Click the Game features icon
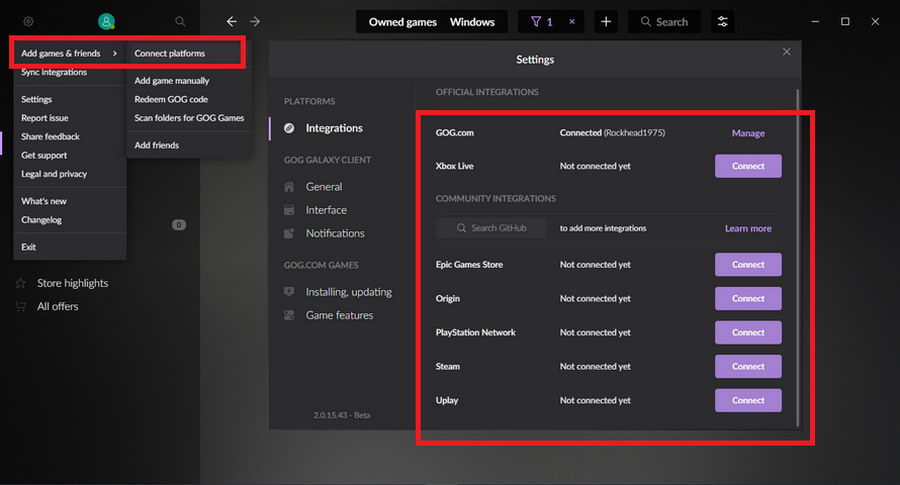Viewport: 900px width, 485px height. (289, 315)
